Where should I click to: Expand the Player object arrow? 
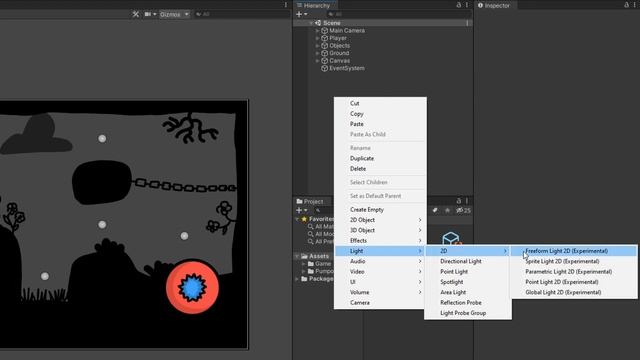click(317, 38)
